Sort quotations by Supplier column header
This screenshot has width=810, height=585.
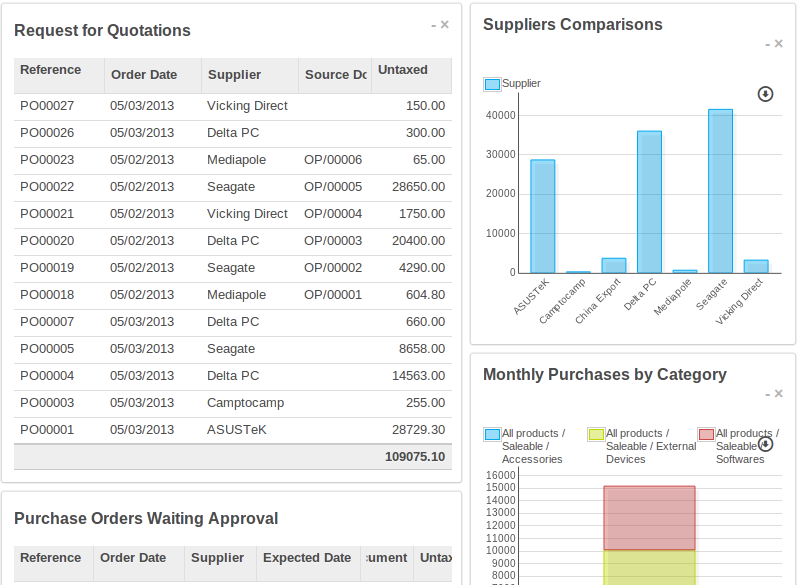click(234, 75)
